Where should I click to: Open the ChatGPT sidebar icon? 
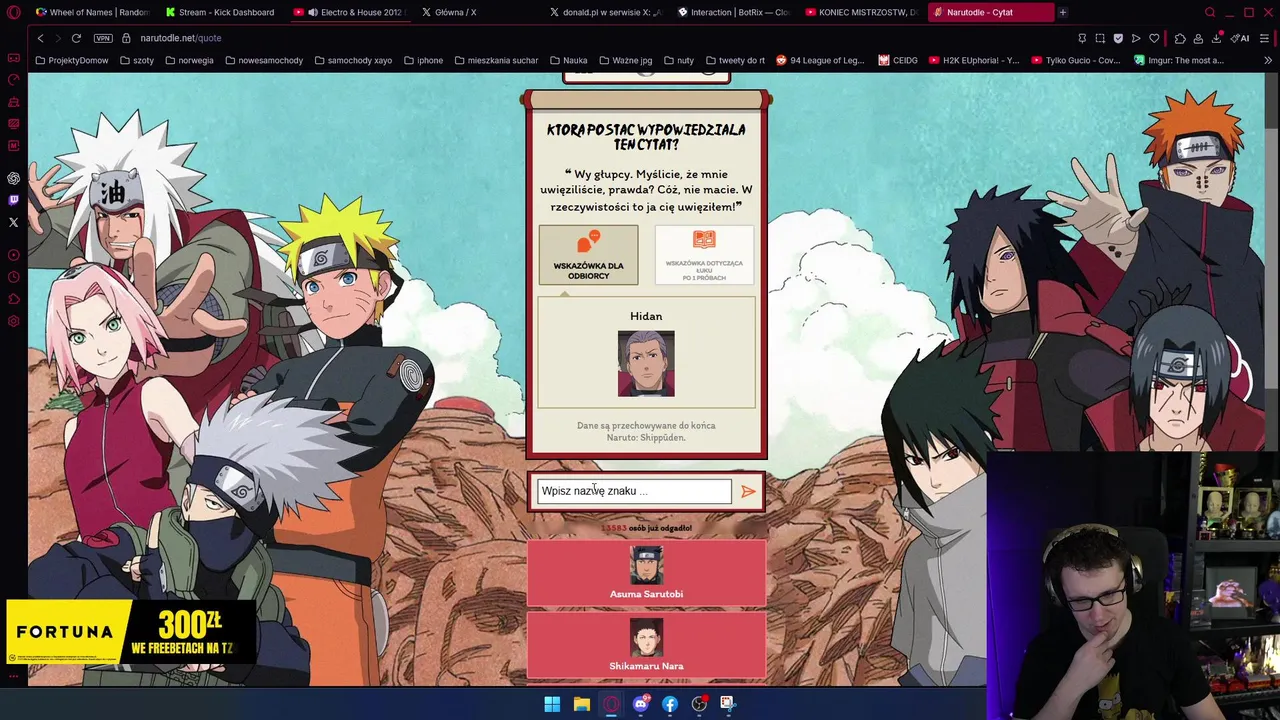pos(13,178)
